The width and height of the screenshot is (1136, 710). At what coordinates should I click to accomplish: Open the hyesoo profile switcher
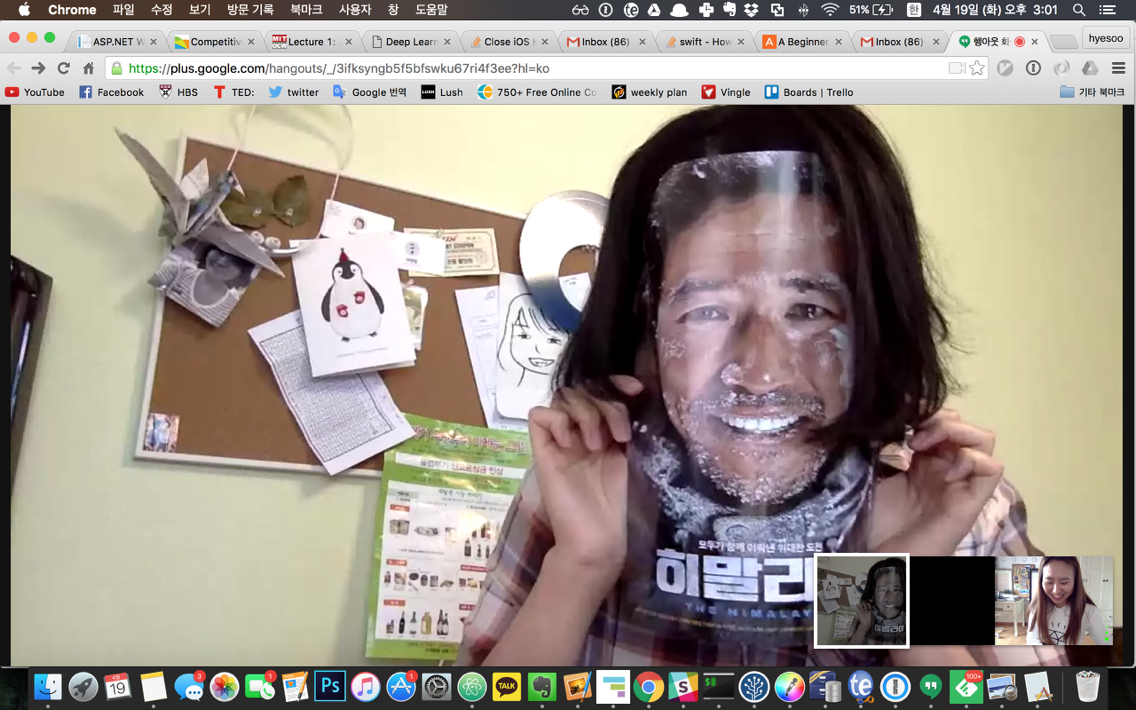point(1106,38)
